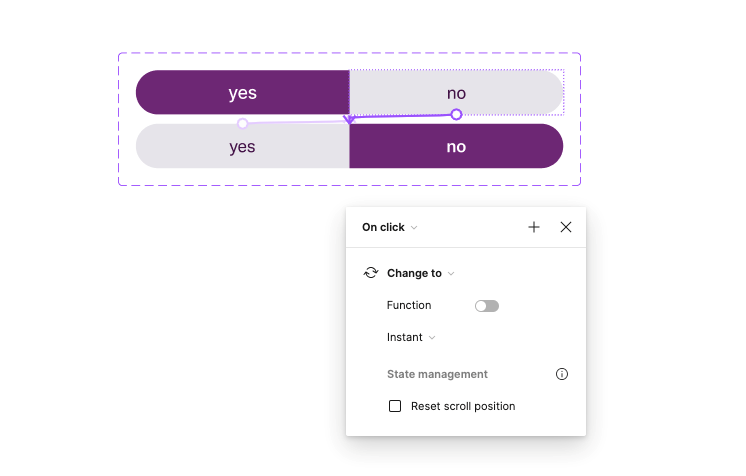The width and height of the screenshot is (746, 476).
Task: Expand the Change to action dropdown
Action: point(420,273)
